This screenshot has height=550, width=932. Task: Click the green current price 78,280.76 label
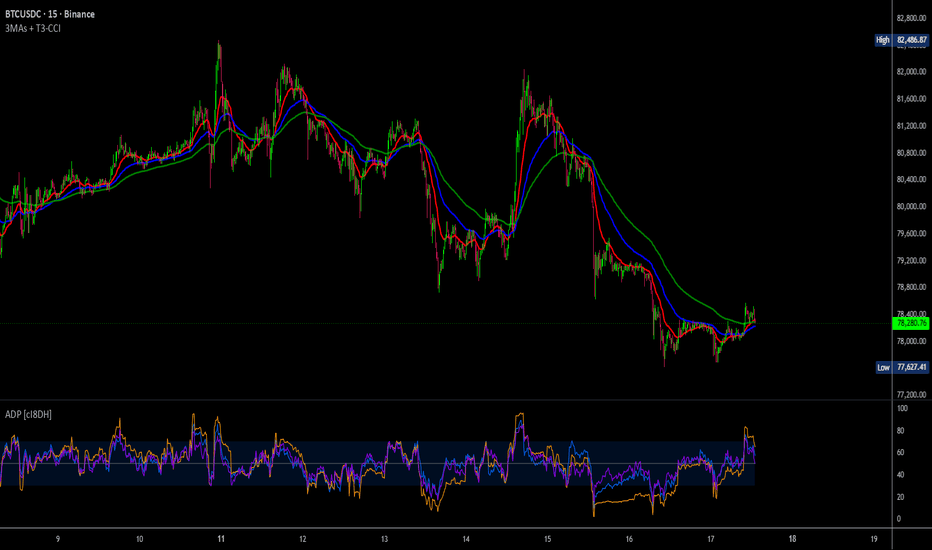911,323
